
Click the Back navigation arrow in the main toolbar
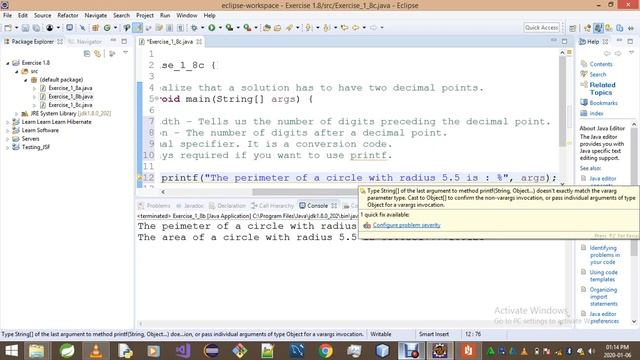coord(356,28)
